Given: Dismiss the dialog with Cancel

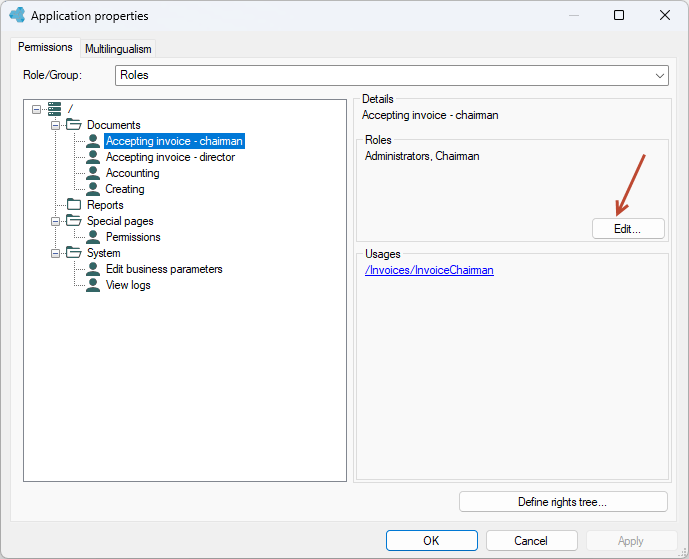Looking at the screenshot, I should (x=531, y=541).
